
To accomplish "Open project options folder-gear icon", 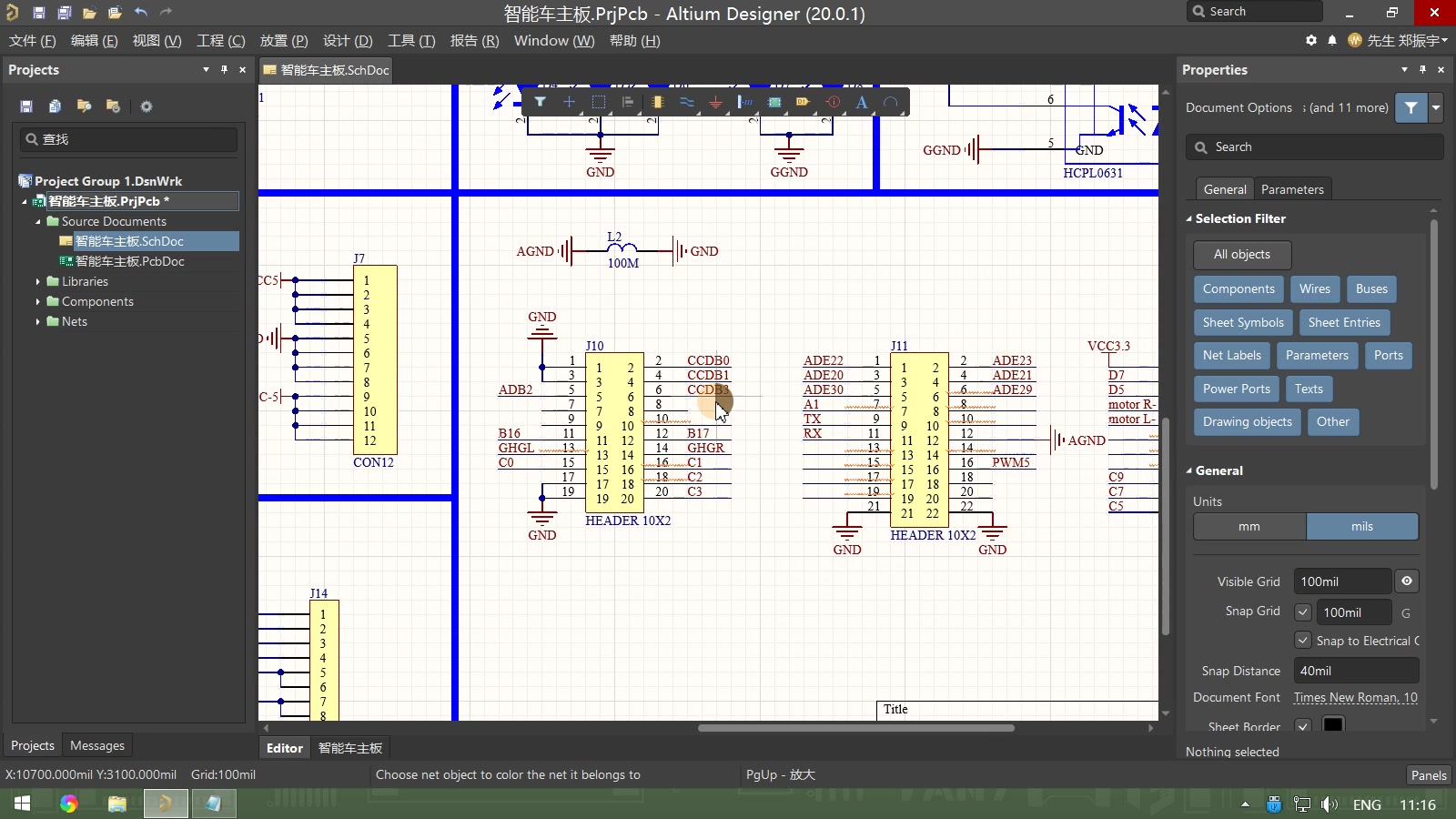I will tap(113, 106).
